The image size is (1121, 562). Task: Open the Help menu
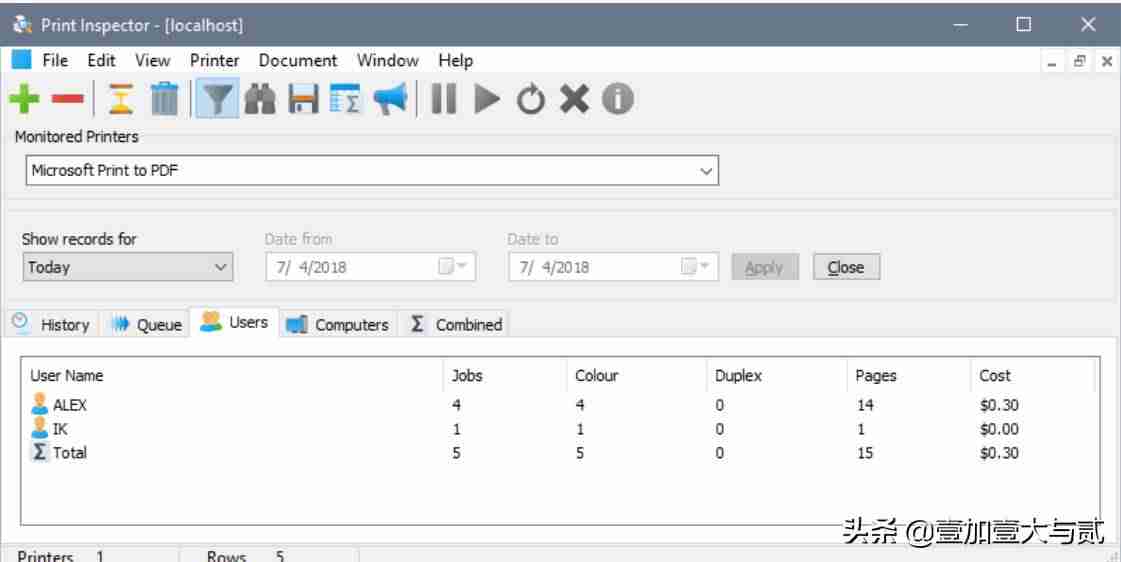pyautogui.click(x=455, y=61)
